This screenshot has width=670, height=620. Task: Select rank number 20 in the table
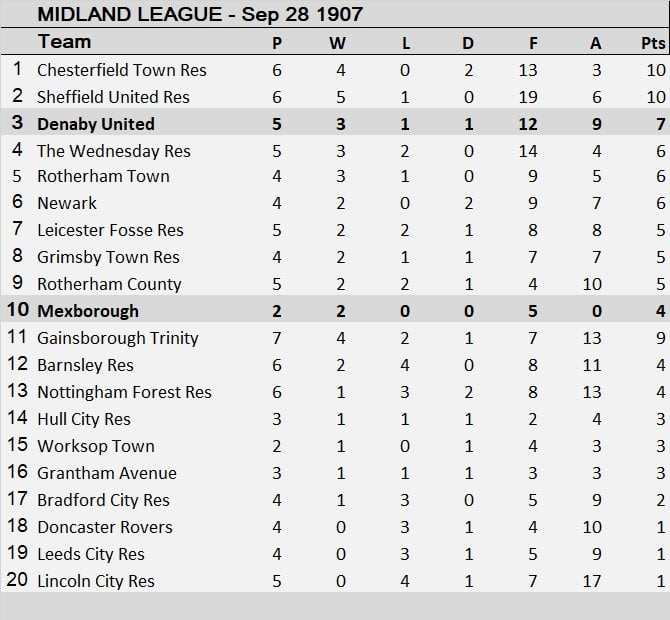coord(17,581)
